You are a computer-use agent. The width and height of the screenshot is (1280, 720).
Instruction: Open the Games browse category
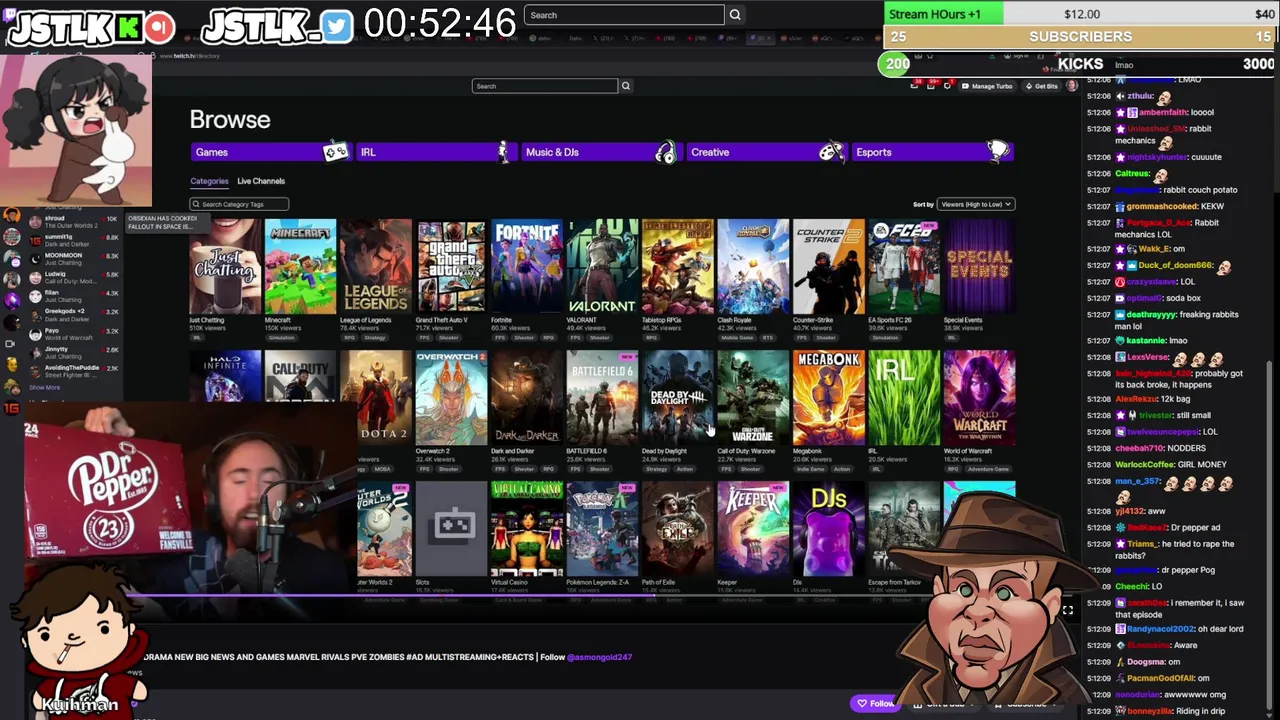(x=270, y=152)
